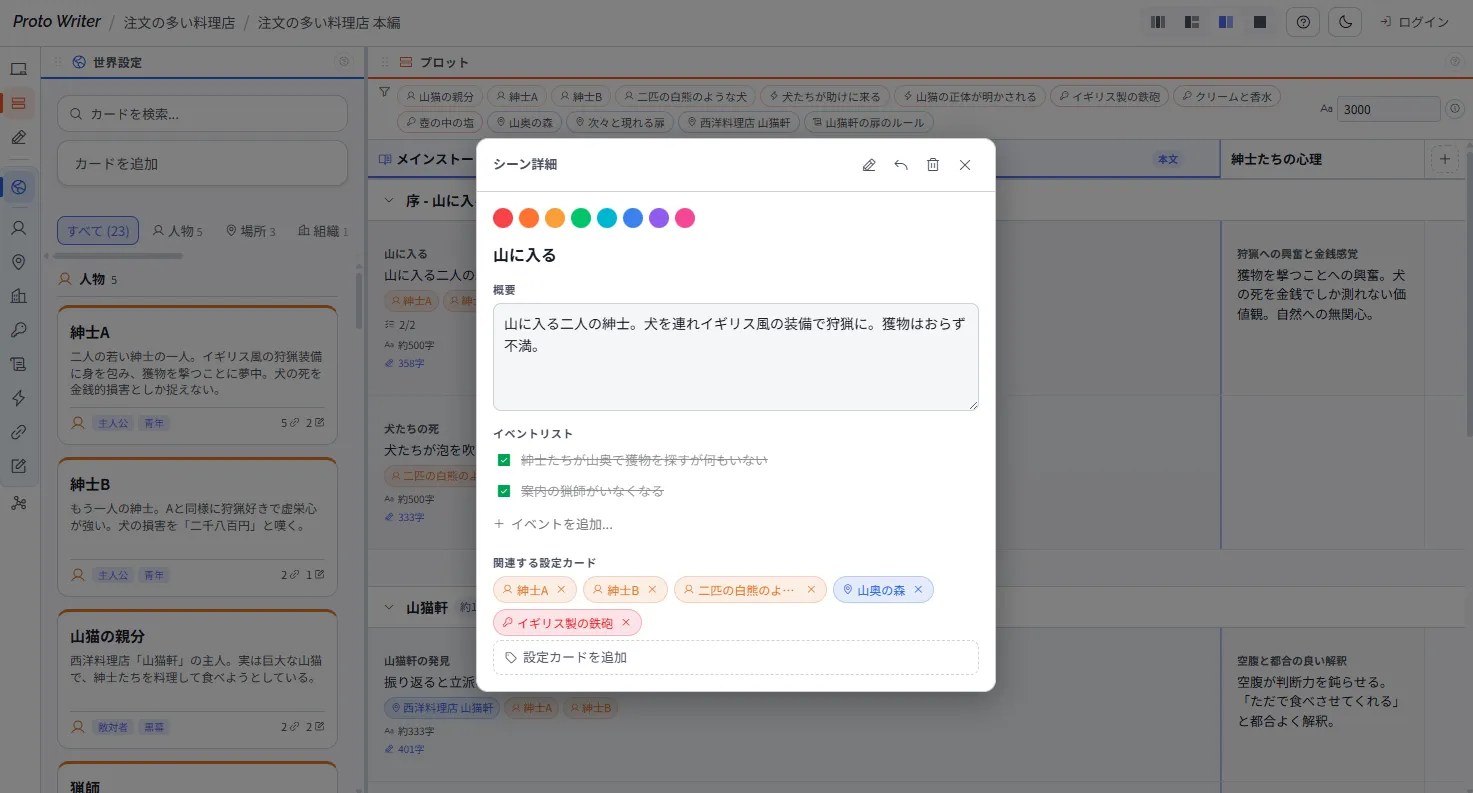
Task: Open the ログイン link
Action: tap(1413, 22)
